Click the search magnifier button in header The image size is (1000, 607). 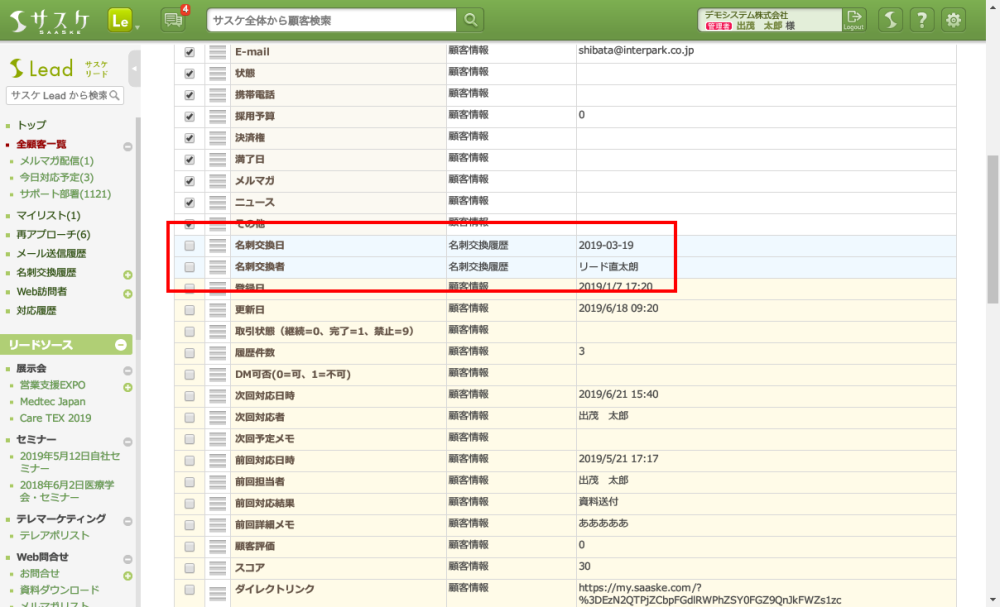tap(470, 20)
